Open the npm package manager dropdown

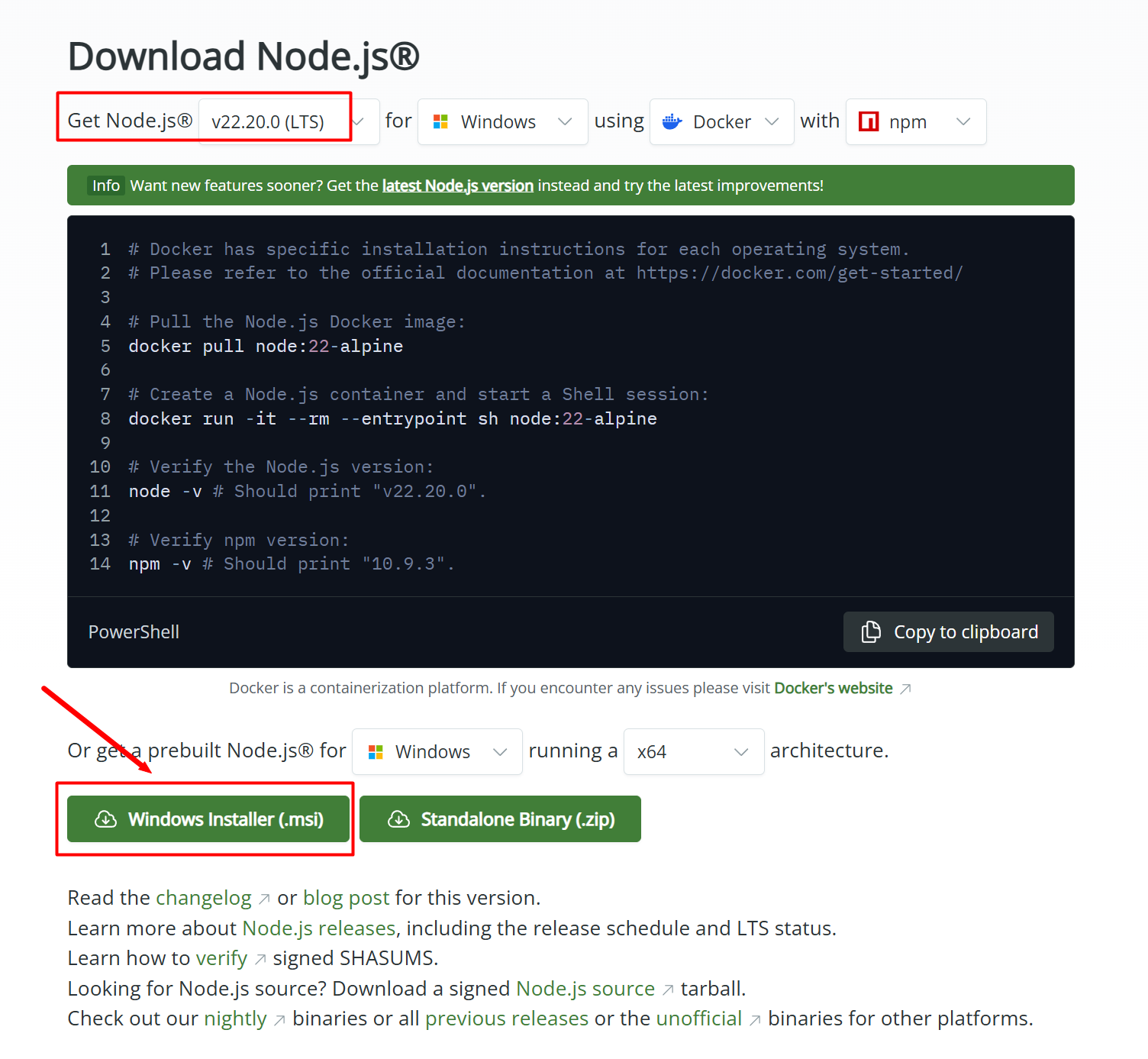(x=916, y=121)
